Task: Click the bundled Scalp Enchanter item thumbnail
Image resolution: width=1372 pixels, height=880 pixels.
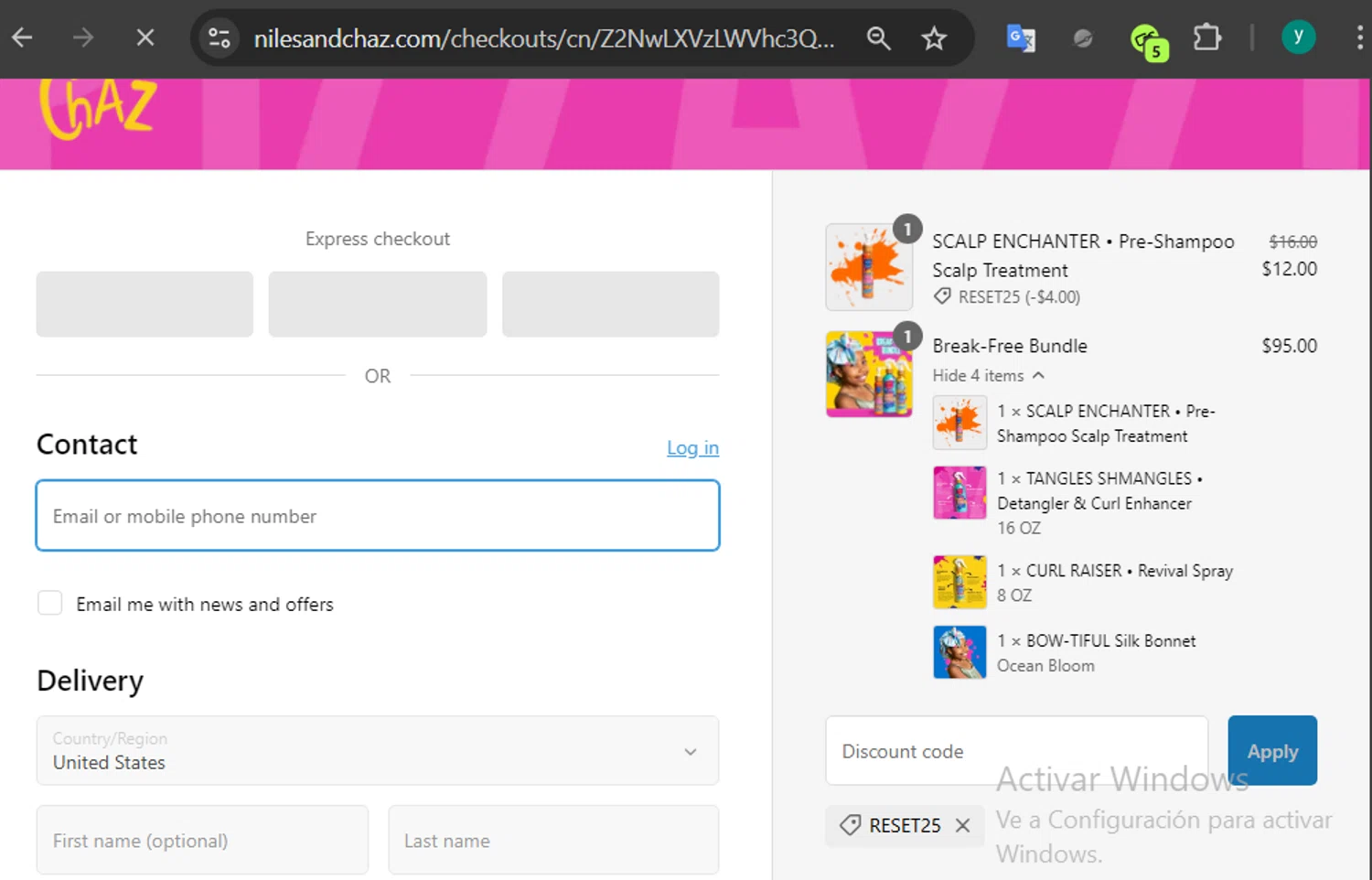Action: 959,423
